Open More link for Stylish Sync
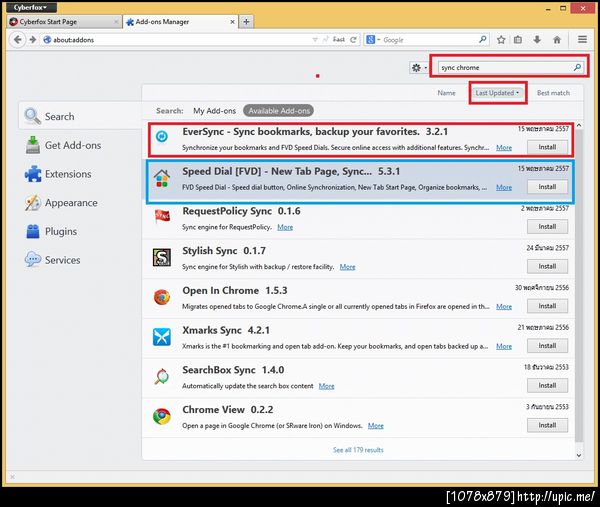 347,267
